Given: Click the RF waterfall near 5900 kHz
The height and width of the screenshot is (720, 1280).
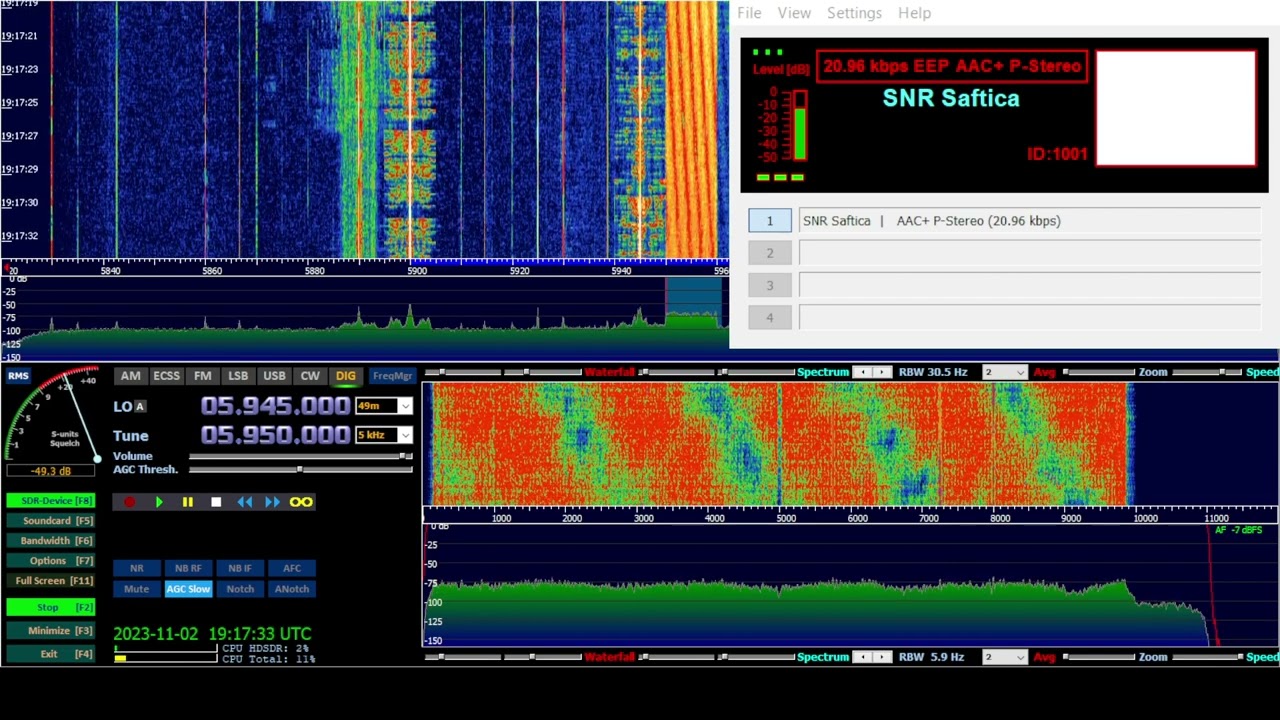Looking at the screenshot, I should [410, 130].
